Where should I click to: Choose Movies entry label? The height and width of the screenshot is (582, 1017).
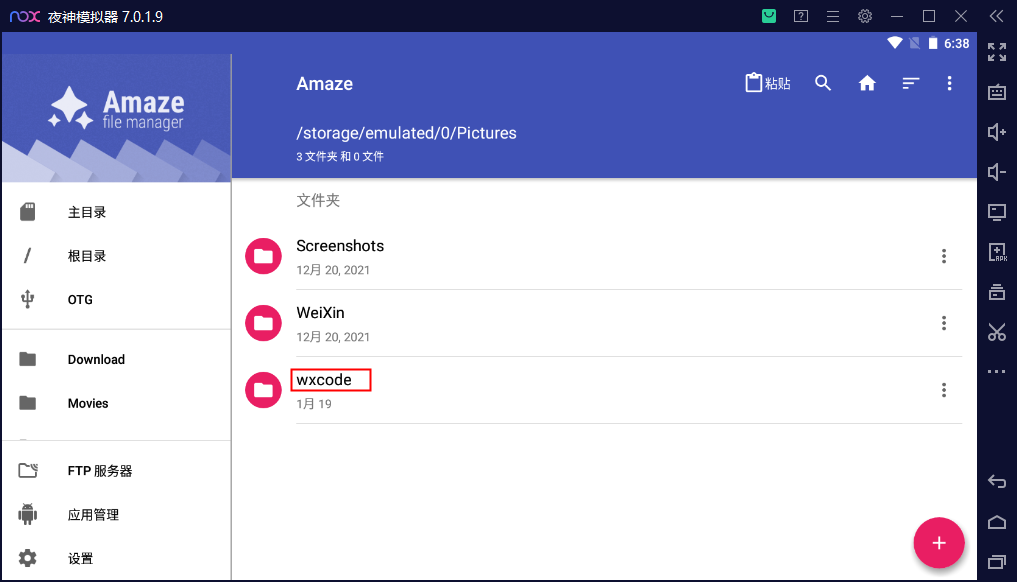tap(88, 404)
